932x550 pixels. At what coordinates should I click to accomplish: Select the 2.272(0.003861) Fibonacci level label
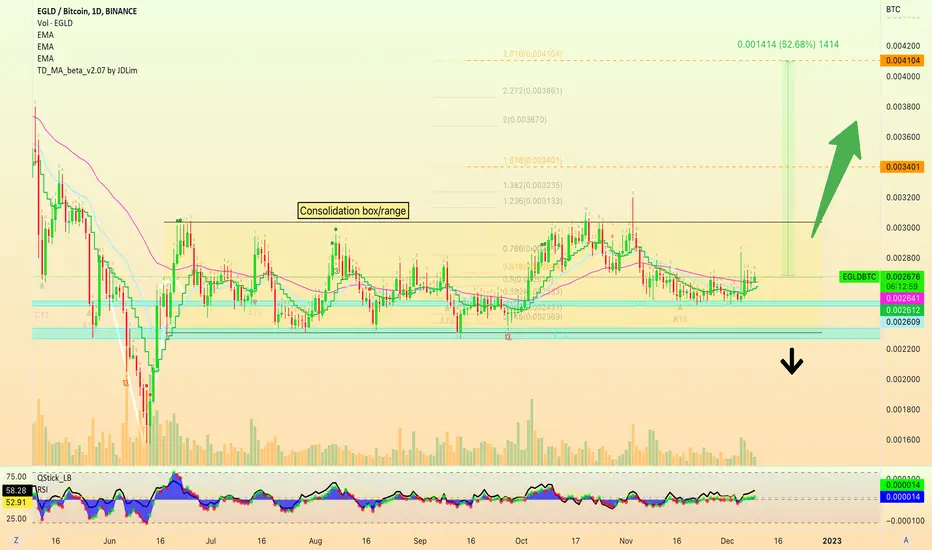[532, 91]
